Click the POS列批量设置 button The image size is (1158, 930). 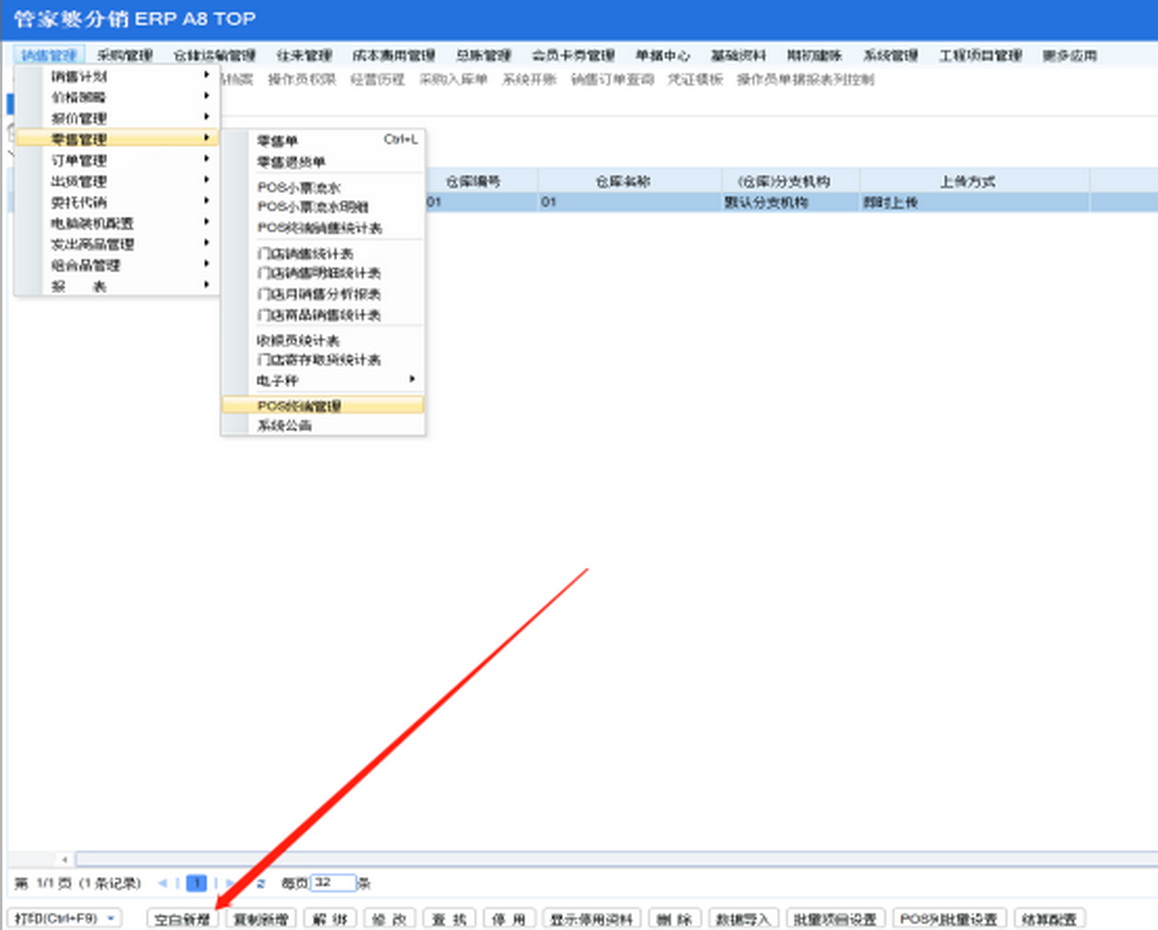[949, 919]
